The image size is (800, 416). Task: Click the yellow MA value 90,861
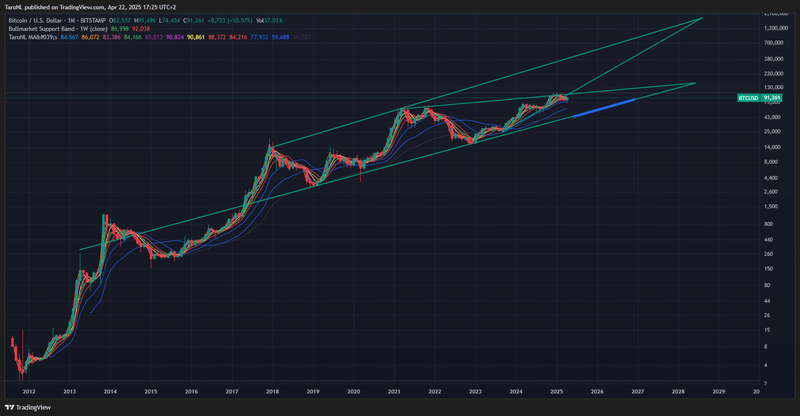click(196, 37)
